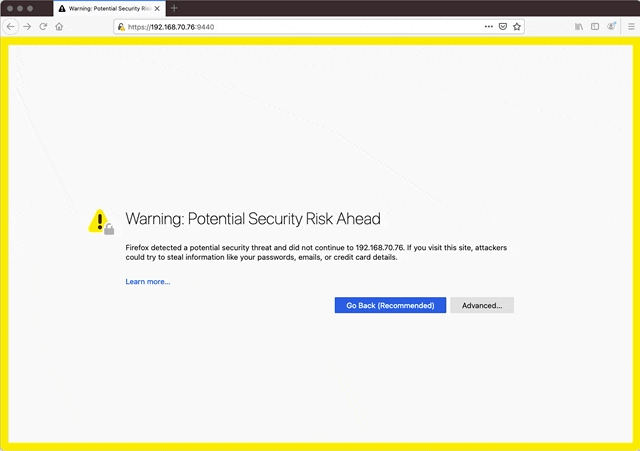Click Go Back (Recommended) button
This screenshot has width=640, height=451.
[390, 305]
